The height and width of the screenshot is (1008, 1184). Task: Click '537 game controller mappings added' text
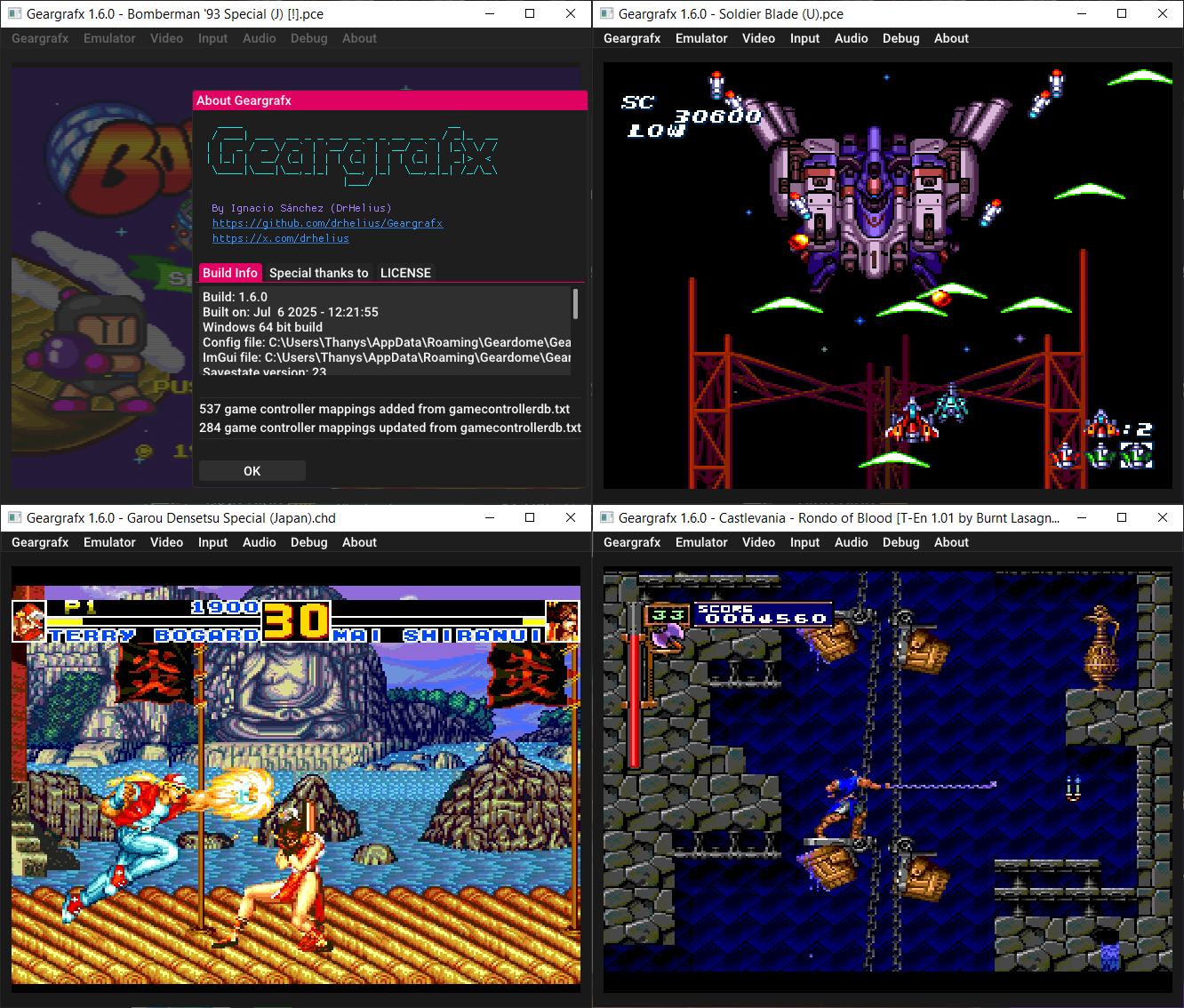(x=385, y=409)
